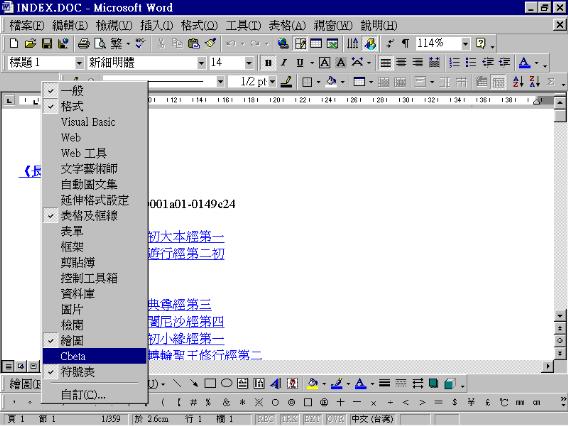The image size is (568, 426).
Task: Follow the link 遊行經第二初
Action: (186, 254)
